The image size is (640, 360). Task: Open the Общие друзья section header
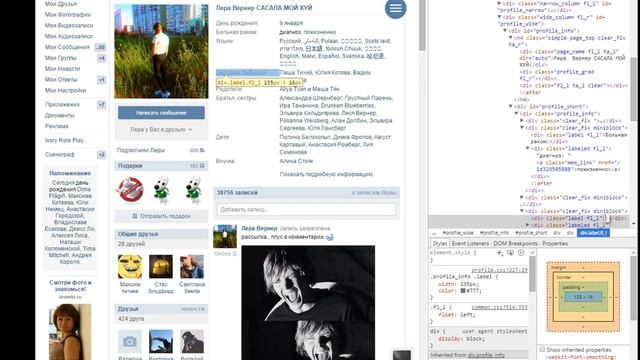coord(161,234)
